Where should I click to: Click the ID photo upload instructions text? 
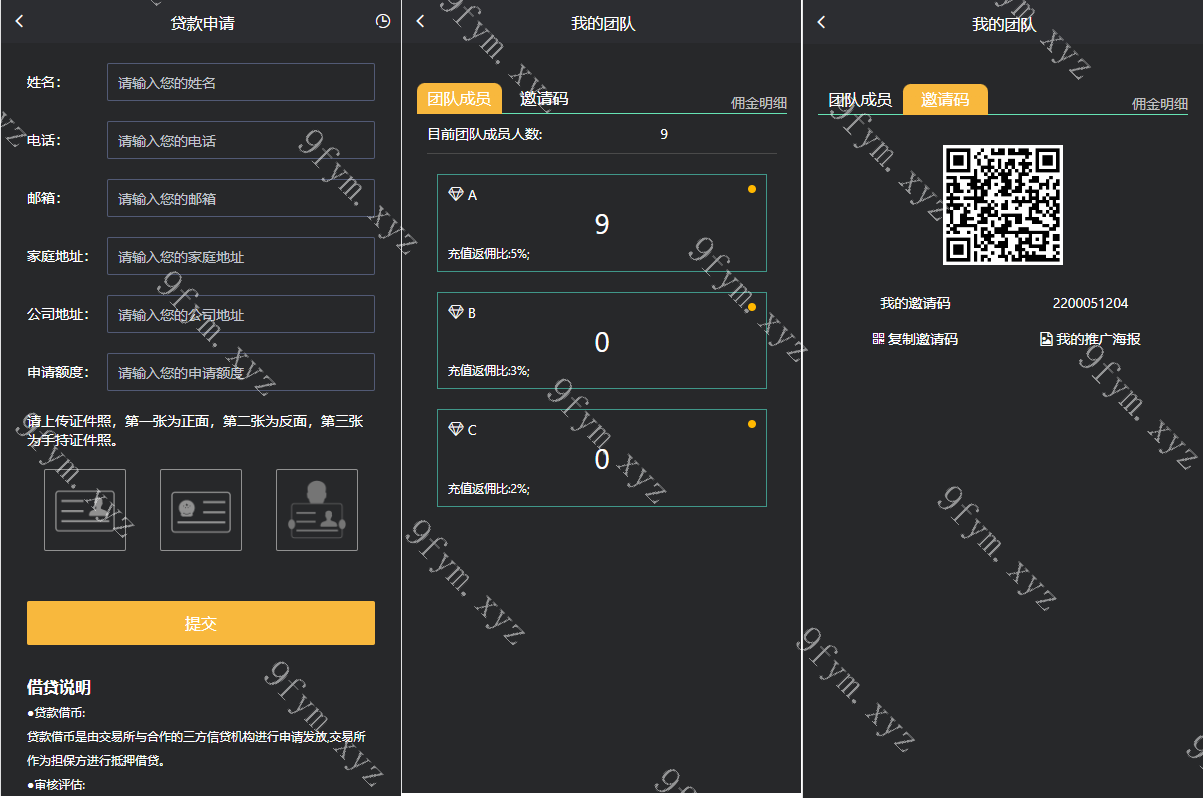pyautogui.click(x=196, y=431)
